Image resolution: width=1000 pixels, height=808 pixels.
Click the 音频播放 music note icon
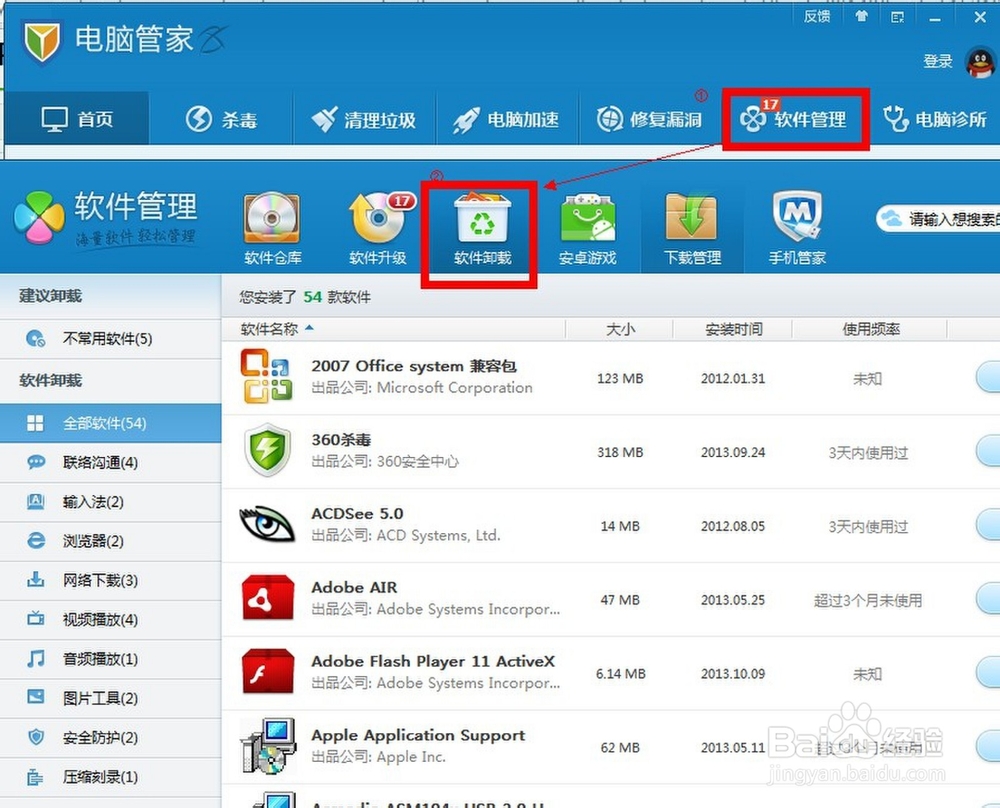36,658
